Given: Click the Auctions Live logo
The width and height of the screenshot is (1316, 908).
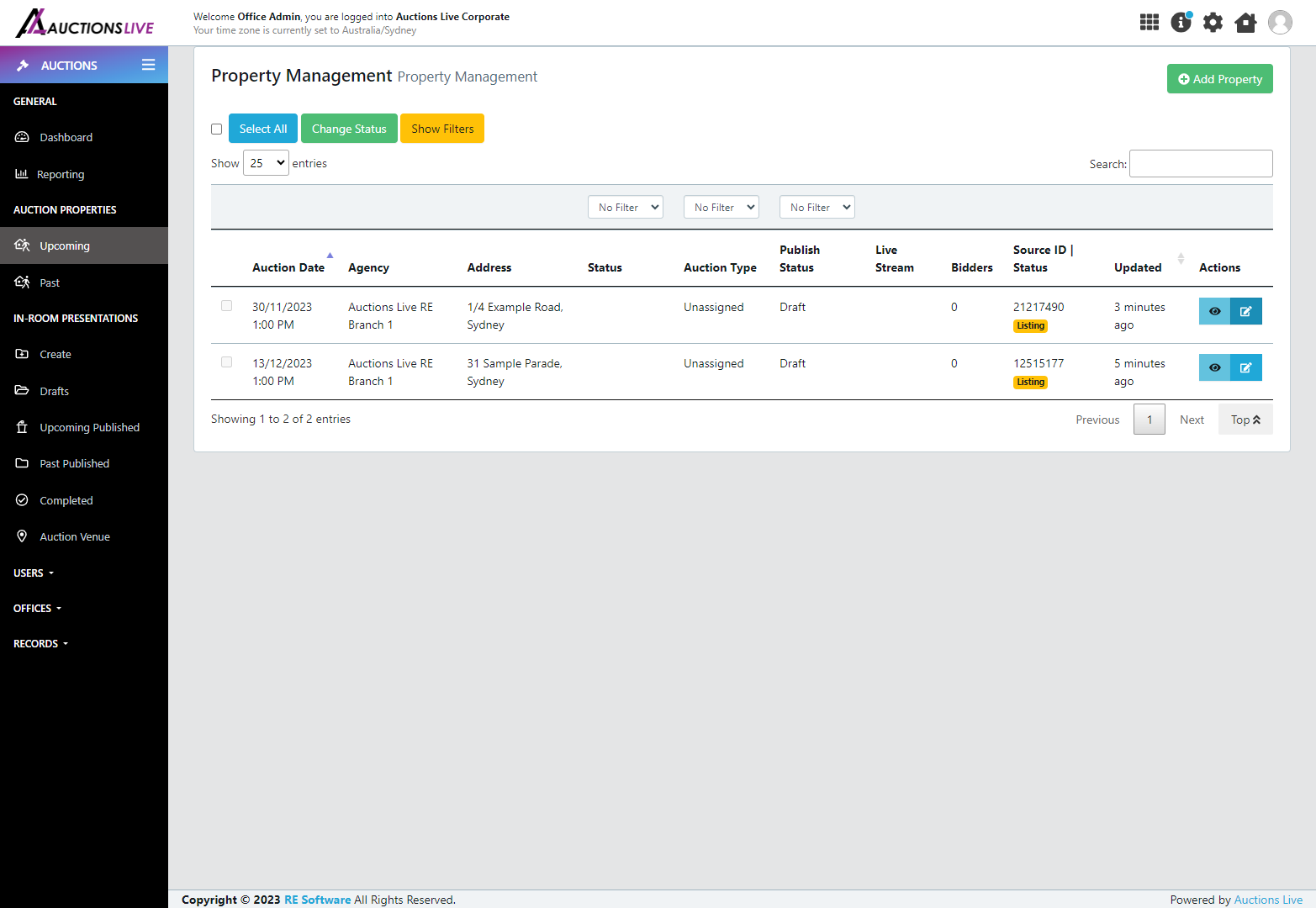Looking at the screenshot, I should 85,24.
